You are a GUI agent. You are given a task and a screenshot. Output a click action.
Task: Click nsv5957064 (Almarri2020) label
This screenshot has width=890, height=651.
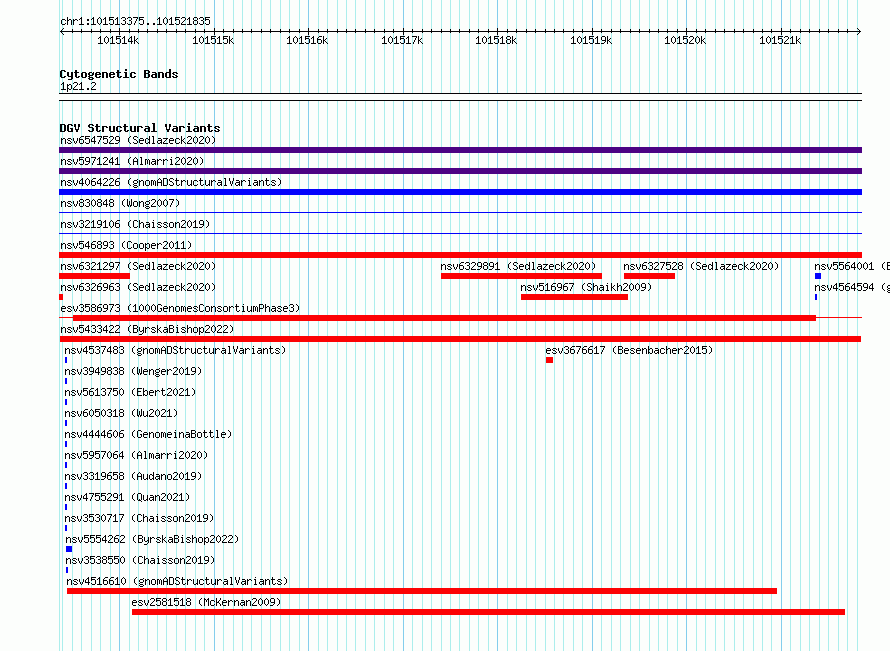136,455
